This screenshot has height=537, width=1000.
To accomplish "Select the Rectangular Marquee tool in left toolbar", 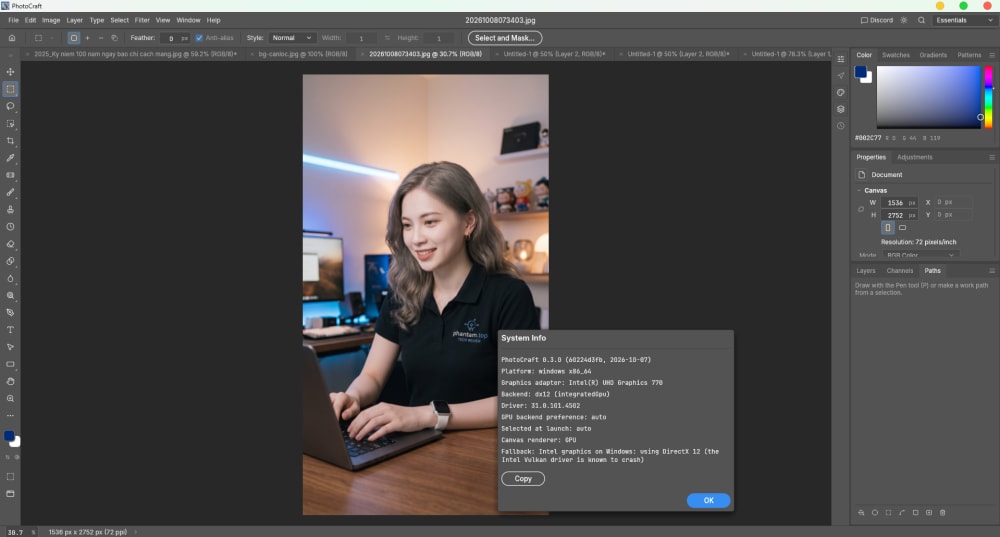I will click(x=10, y=89).
